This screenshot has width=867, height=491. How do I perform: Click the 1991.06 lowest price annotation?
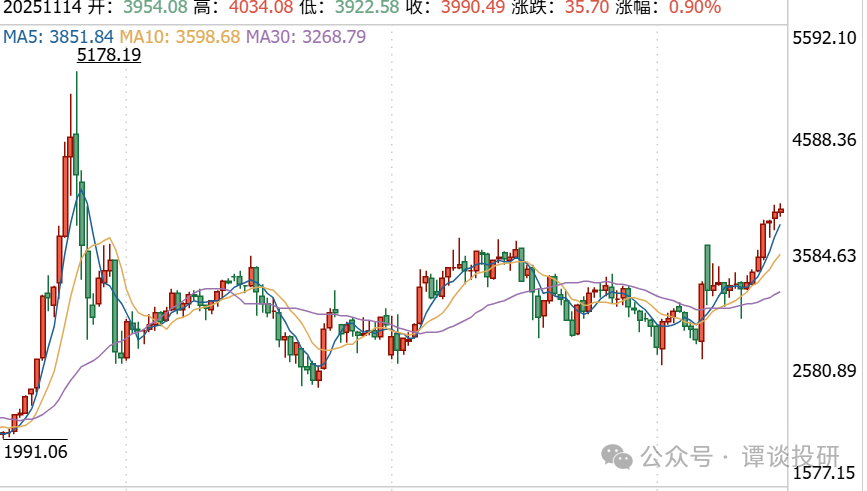(35, 451)
